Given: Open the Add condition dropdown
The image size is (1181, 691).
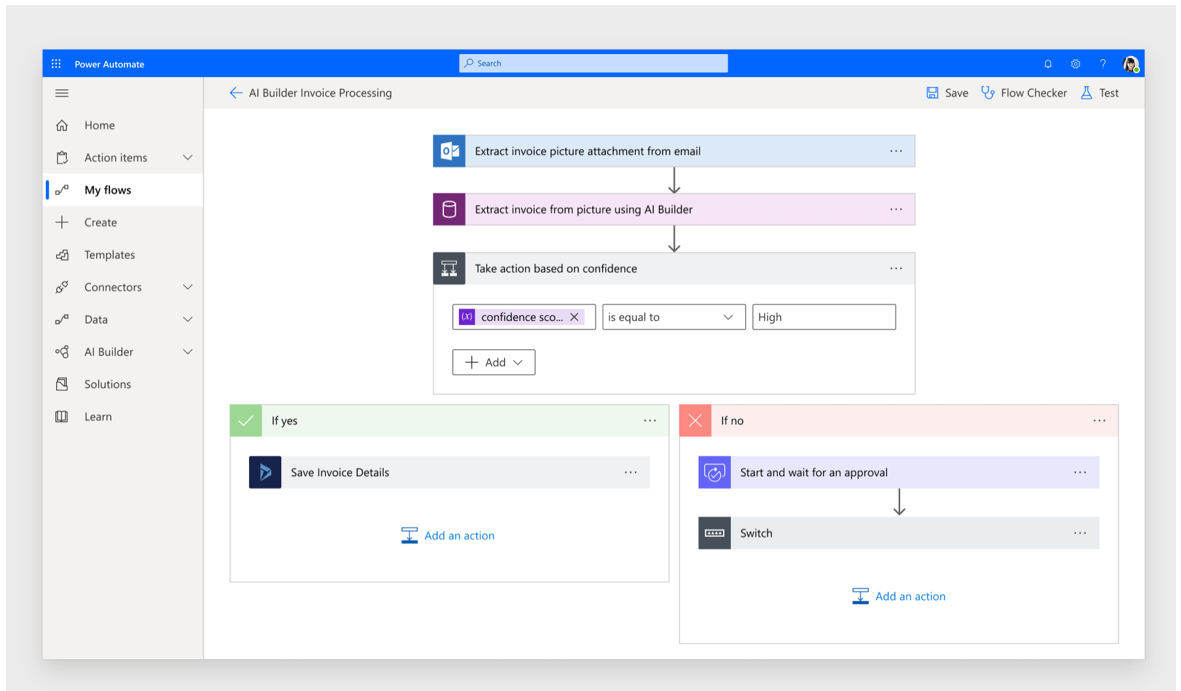Looking at the screenshot, I should coord(494,362).
